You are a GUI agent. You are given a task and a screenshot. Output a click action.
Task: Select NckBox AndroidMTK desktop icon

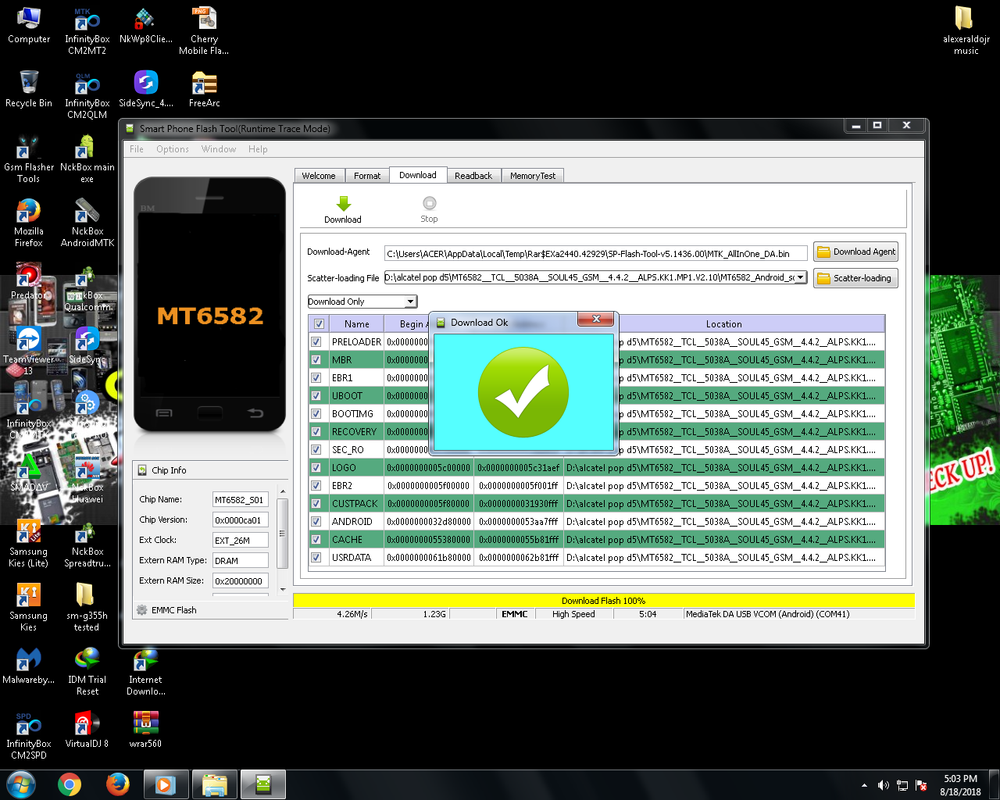(x=87, y=223)
